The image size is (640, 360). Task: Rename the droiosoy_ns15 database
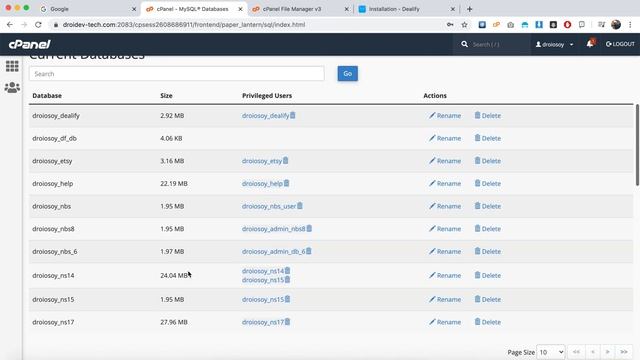pos(445,299)
